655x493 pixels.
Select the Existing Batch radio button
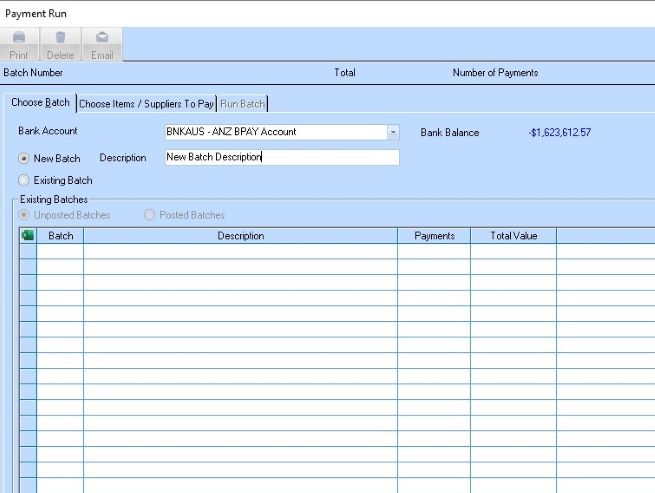[24, 181]
